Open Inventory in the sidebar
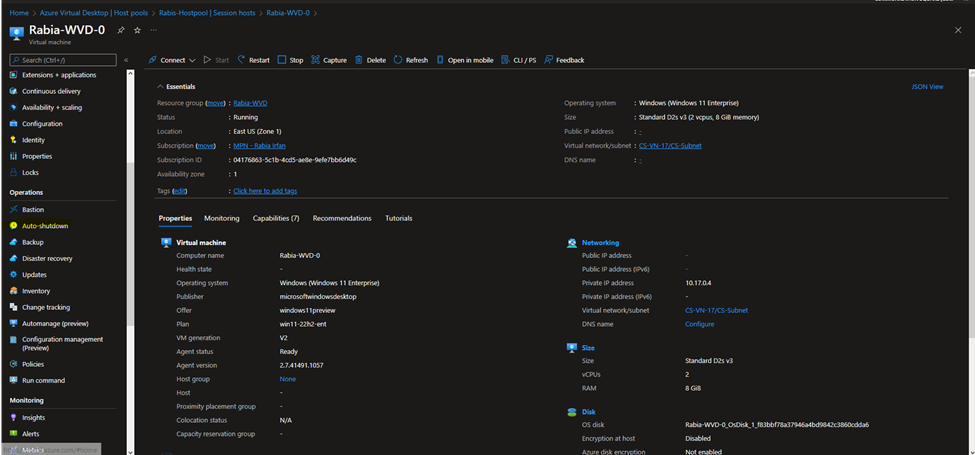The width and height of the screenshot is (975, 455). tap(36, 291)
